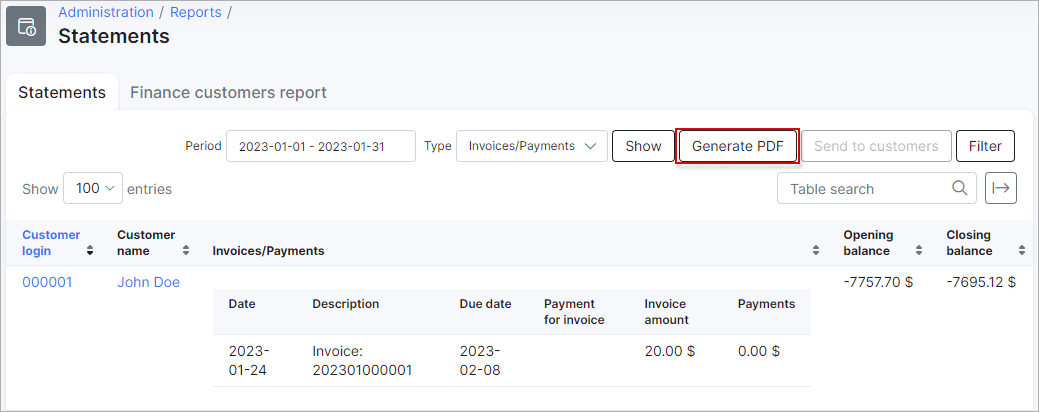
Task: Sort by Customer login column arrows
Action: coord(90,251)
